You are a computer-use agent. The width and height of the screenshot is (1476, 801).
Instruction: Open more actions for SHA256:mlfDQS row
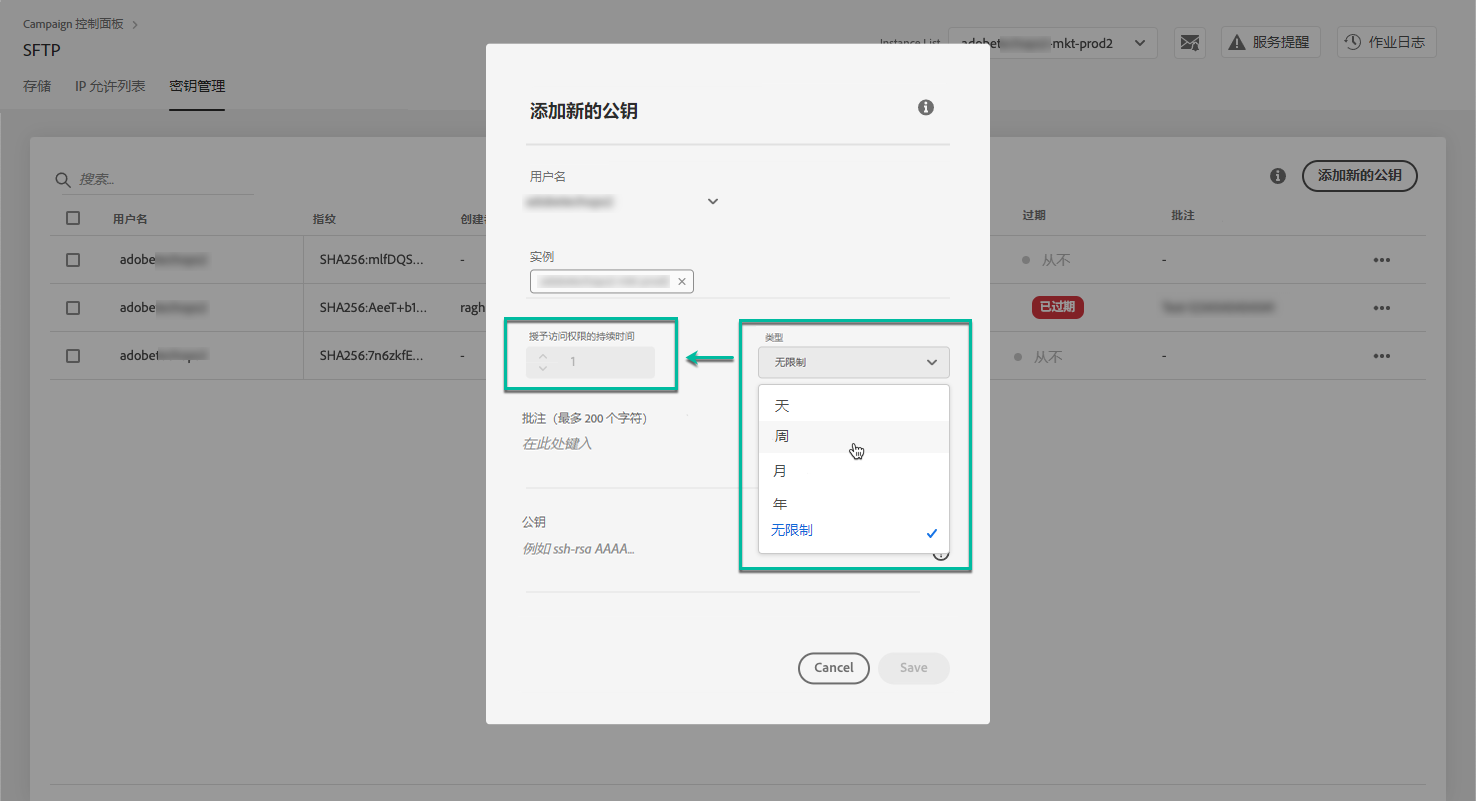point(1382,260)
